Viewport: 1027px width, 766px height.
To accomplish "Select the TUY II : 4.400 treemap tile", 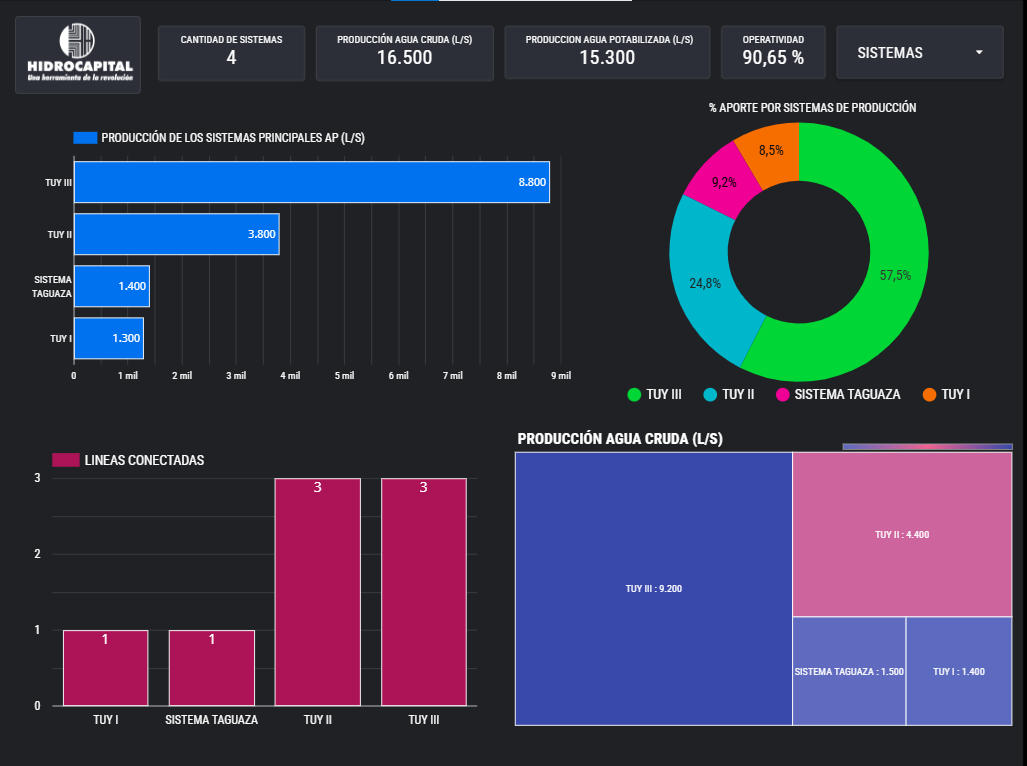I will [901, 534].
